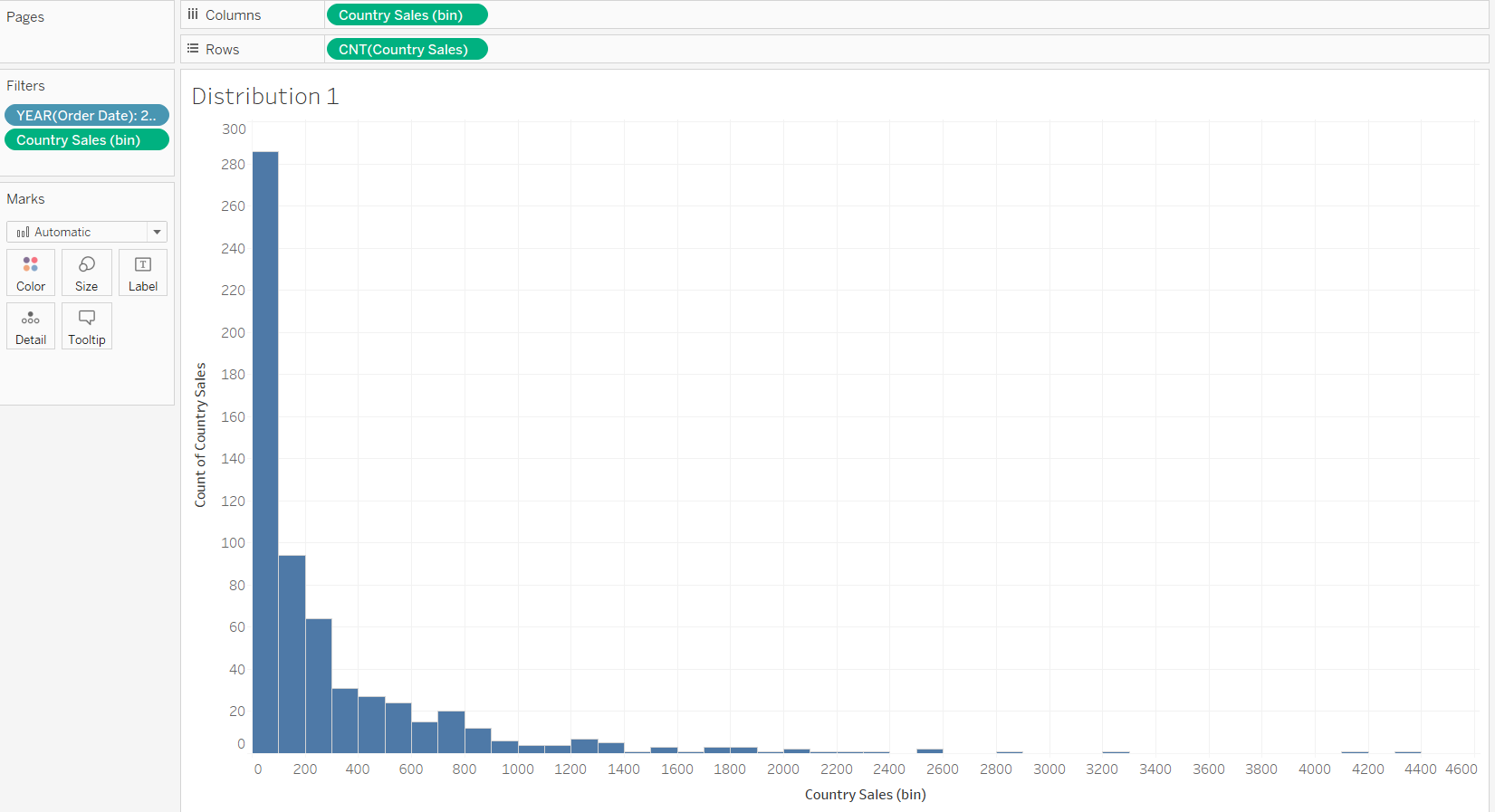Click the Rows shelf icon

(193, 49)
